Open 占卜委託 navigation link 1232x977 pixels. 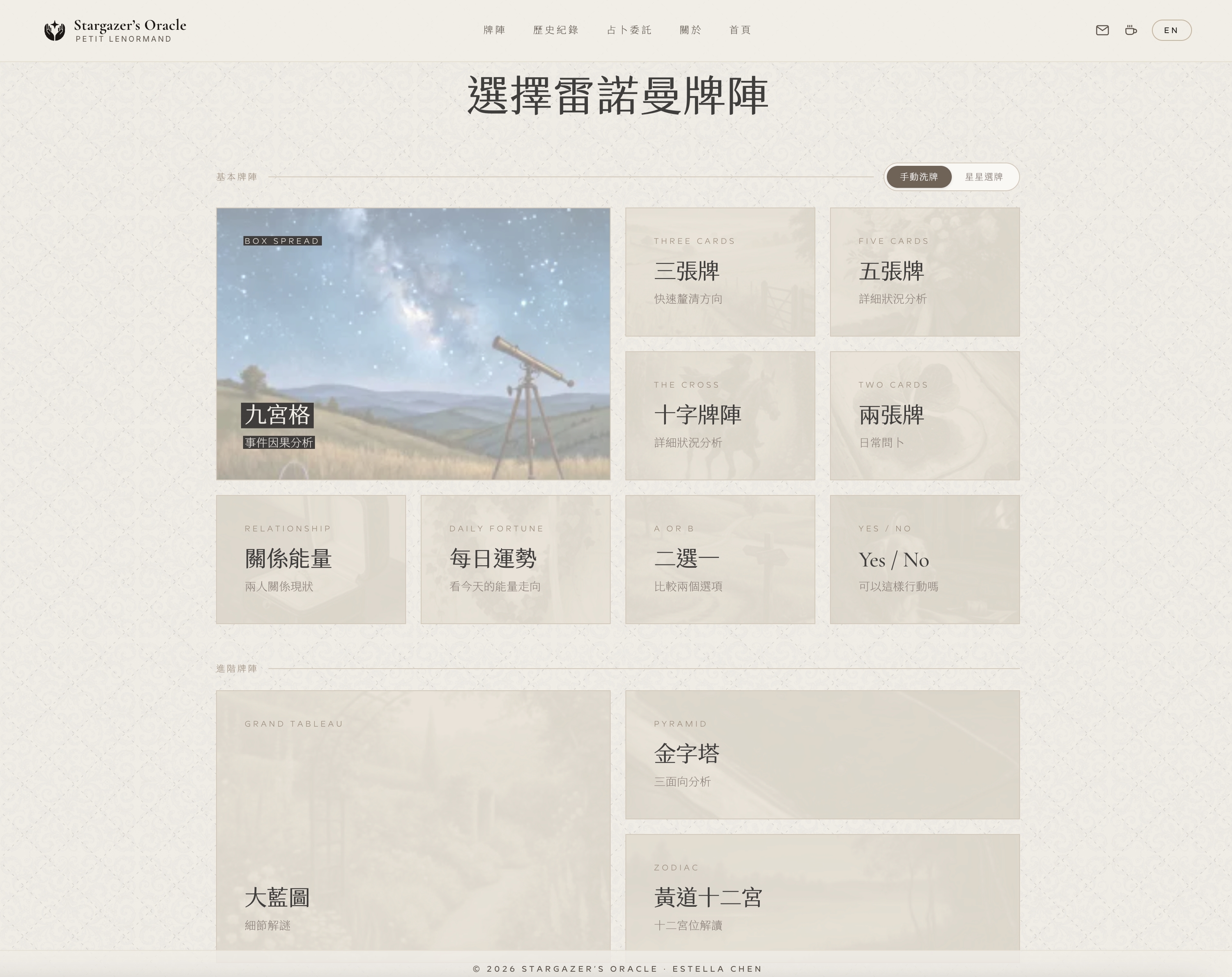coord(629,30)
